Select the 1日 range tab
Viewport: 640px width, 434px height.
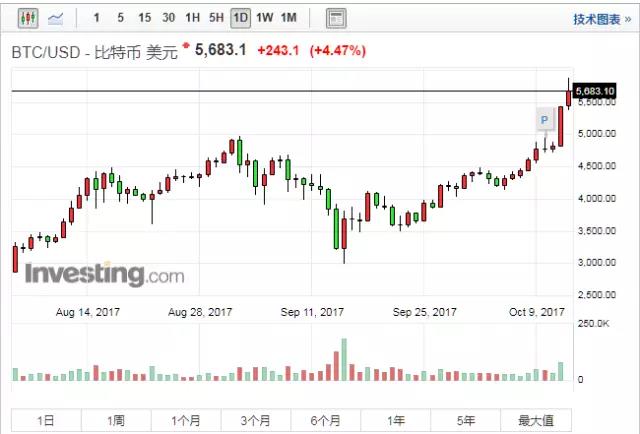pyautogui.click(x=46, y=420)
